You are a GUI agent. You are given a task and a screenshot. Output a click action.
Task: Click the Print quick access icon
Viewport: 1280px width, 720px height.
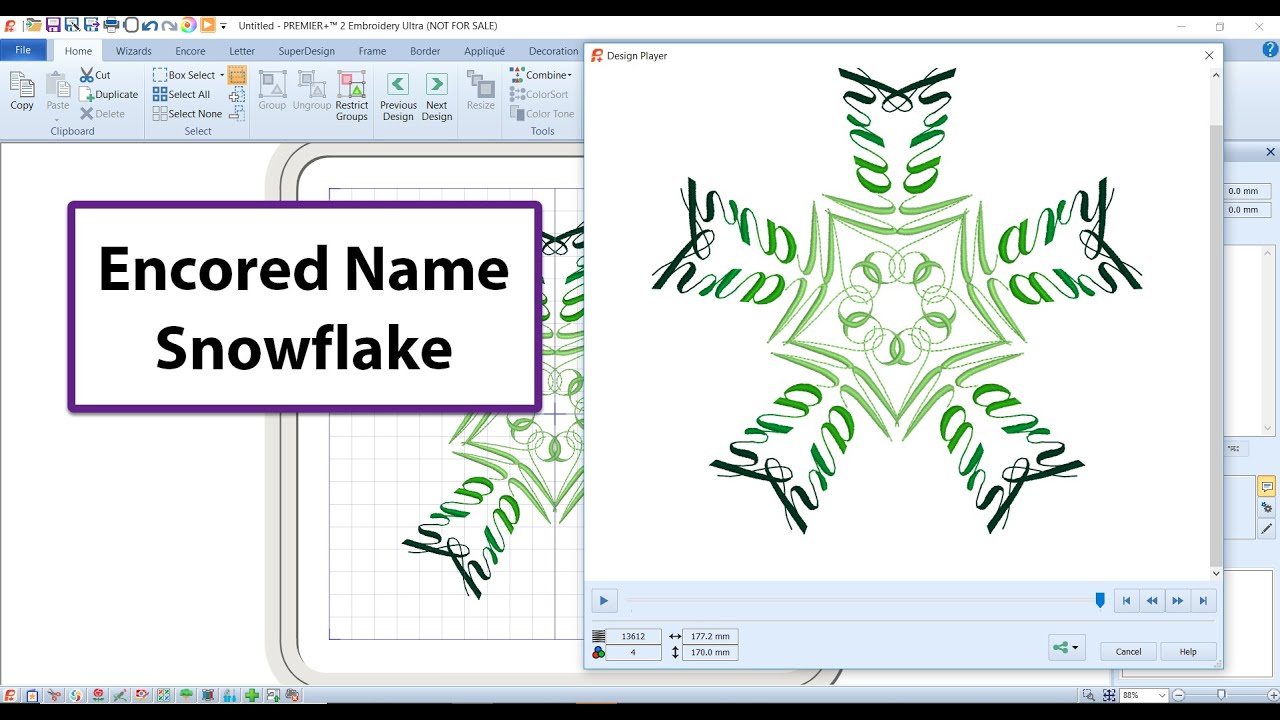tap(111, 25)
